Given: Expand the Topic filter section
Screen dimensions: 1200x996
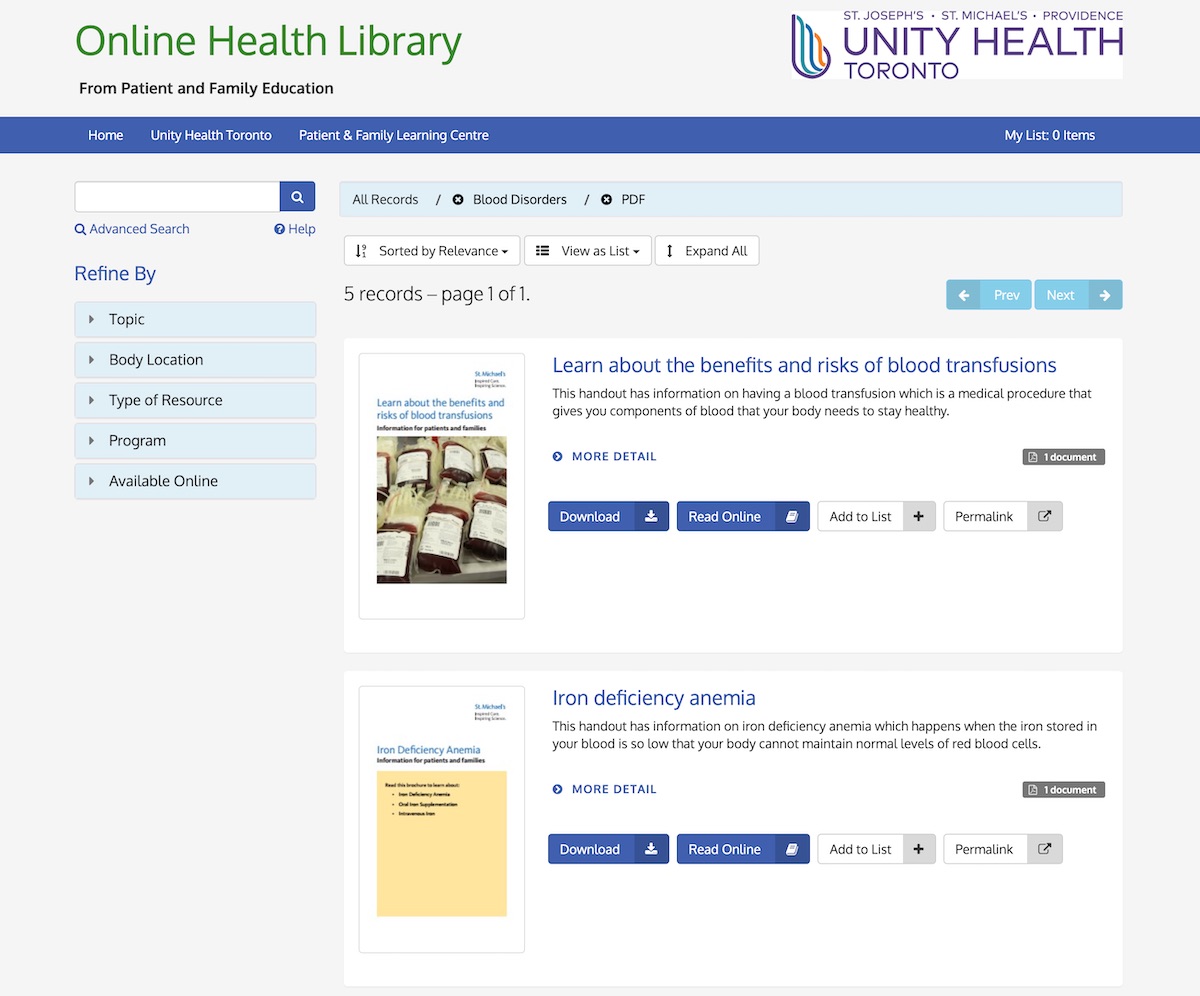Looking at the screenshot, I should point(194,319).
